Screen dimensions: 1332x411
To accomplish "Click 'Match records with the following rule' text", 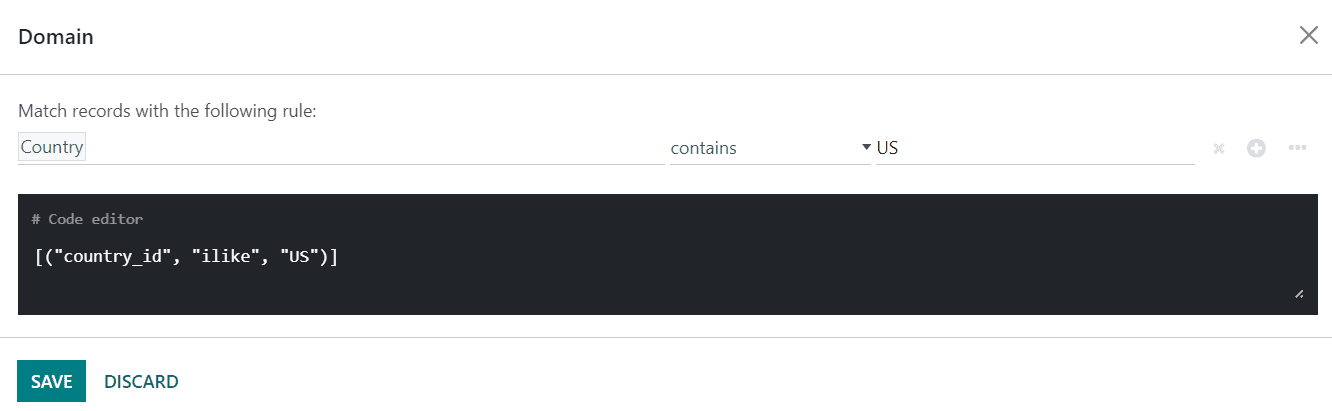I will [x=167, y=111].
